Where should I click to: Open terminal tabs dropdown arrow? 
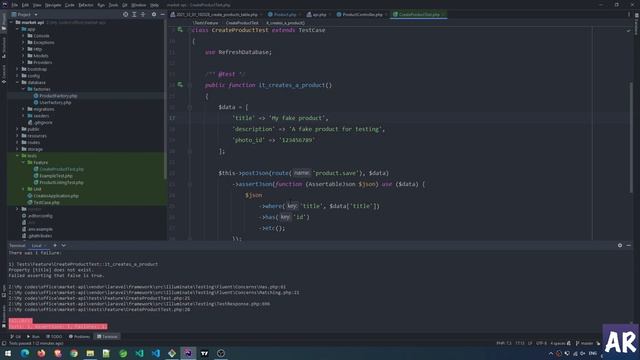tap(64, 245)
